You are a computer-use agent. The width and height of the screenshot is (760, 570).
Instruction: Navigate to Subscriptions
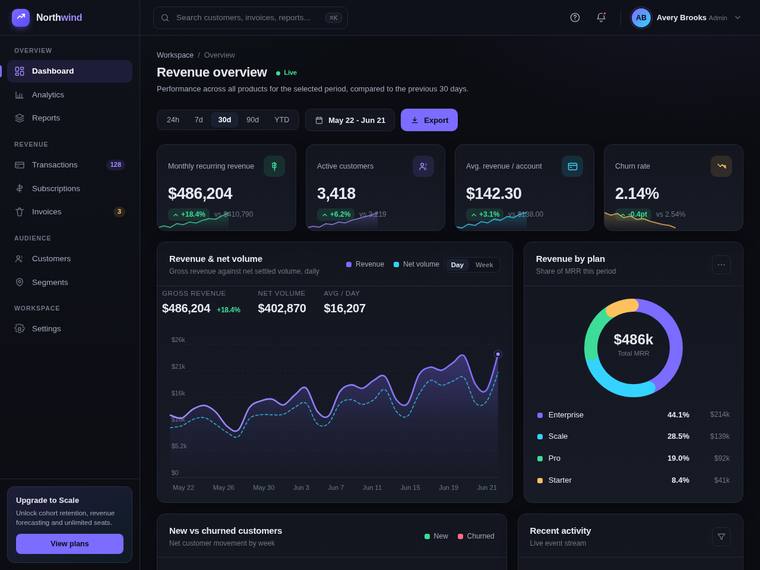click(70, 188)
